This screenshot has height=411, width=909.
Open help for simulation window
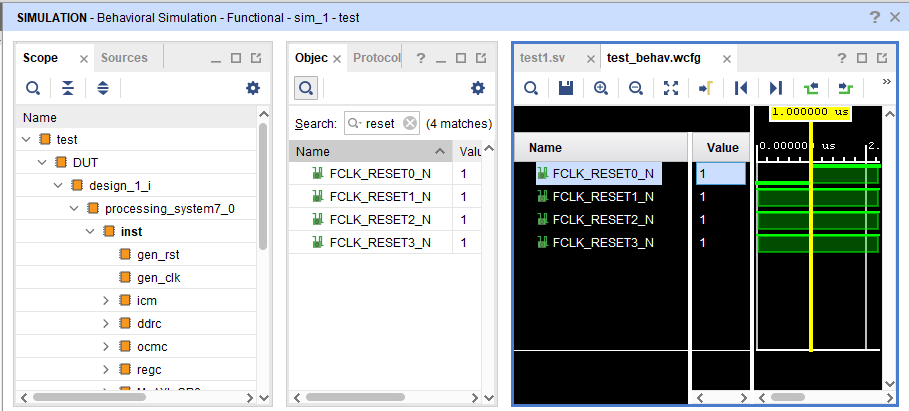[x=875, y=17]
